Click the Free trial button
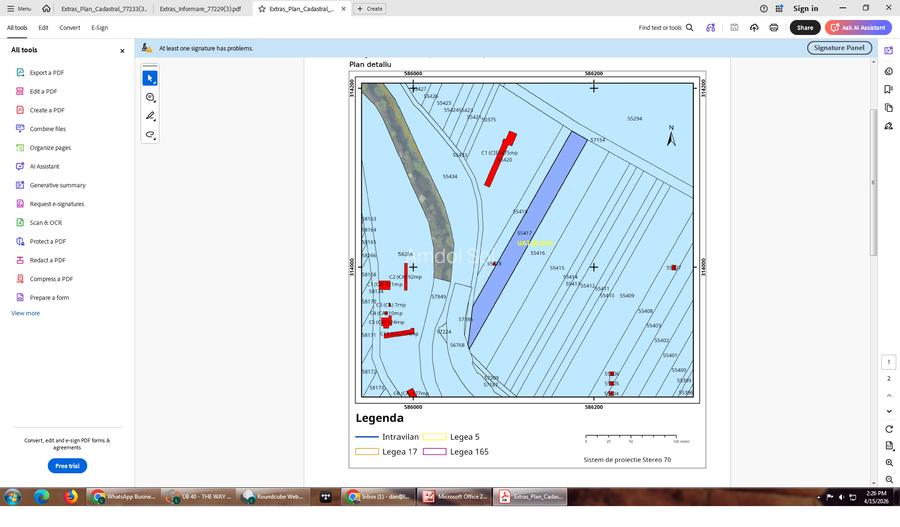The width and height of the screenshot is (900, 527). [x=67, y=466]
